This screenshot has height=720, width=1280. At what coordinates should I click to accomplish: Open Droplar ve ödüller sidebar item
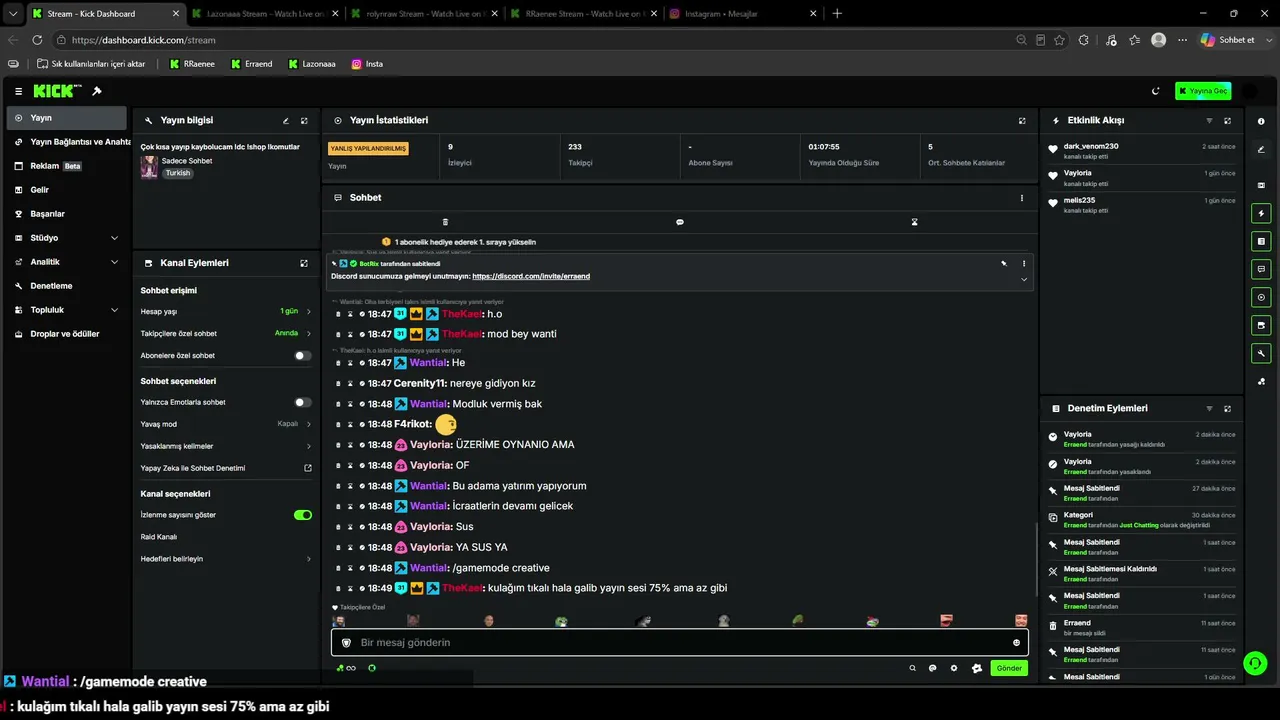(x=66, y=334)
